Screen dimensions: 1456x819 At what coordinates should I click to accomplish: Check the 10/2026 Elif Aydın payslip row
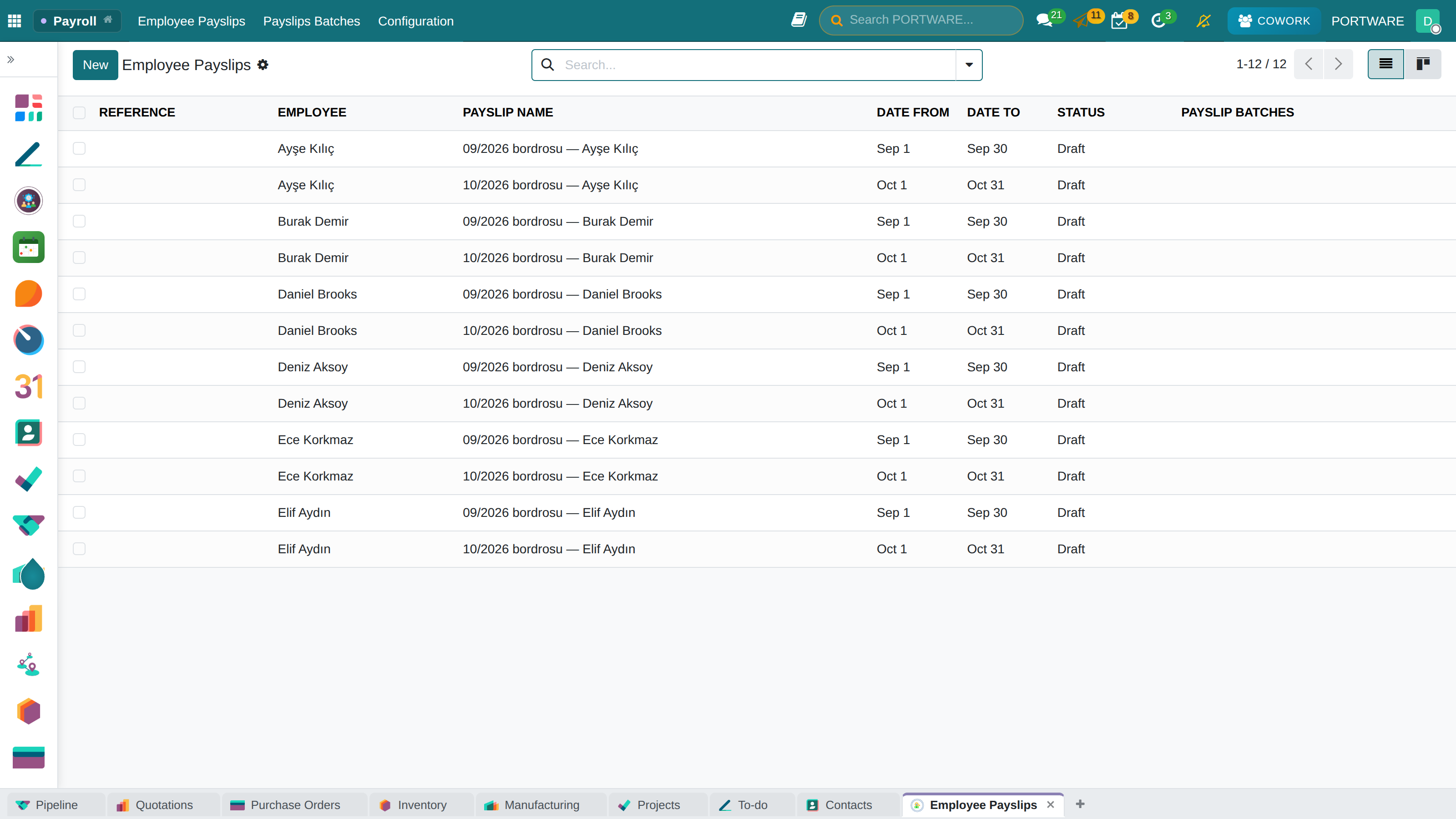(x=79, y=549)
